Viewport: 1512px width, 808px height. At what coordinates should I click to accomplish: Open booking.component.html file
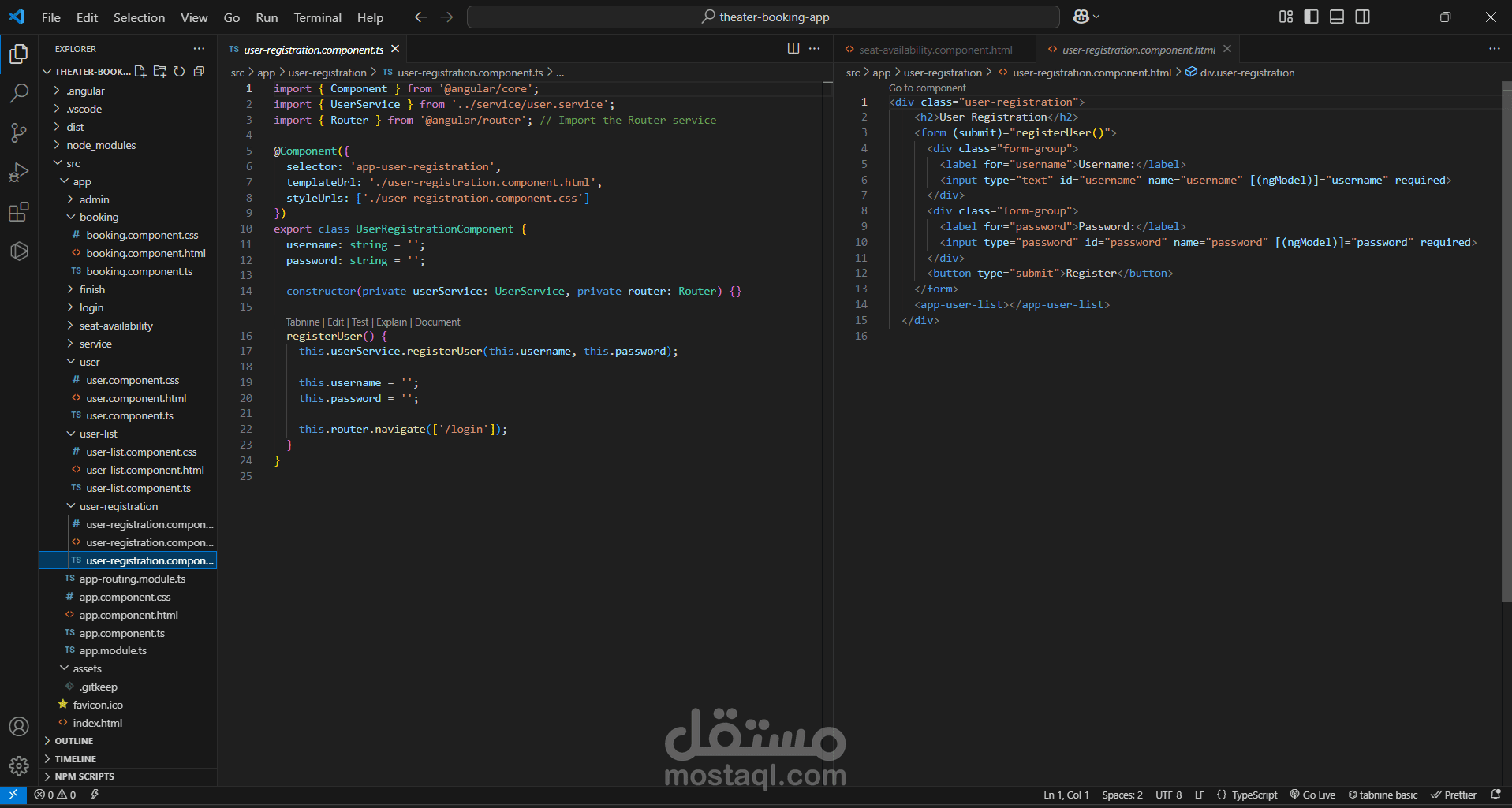point(128,253)
